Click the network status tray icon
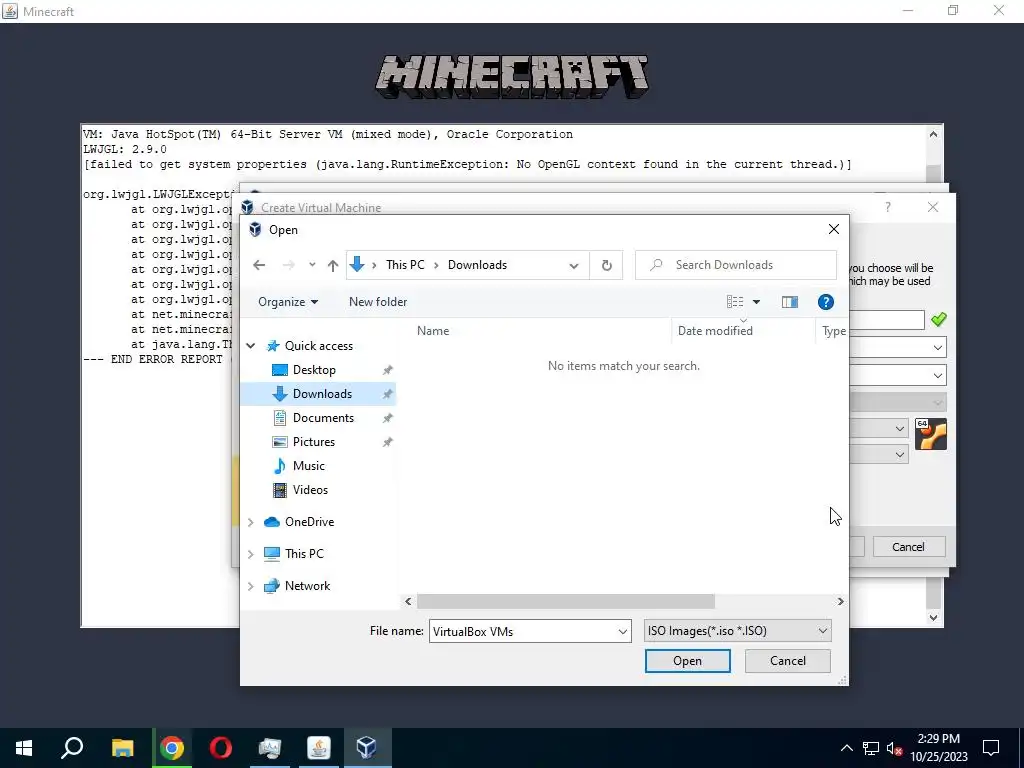The image size is (1024, 768). pyautogui.click(x=871, y=748)
